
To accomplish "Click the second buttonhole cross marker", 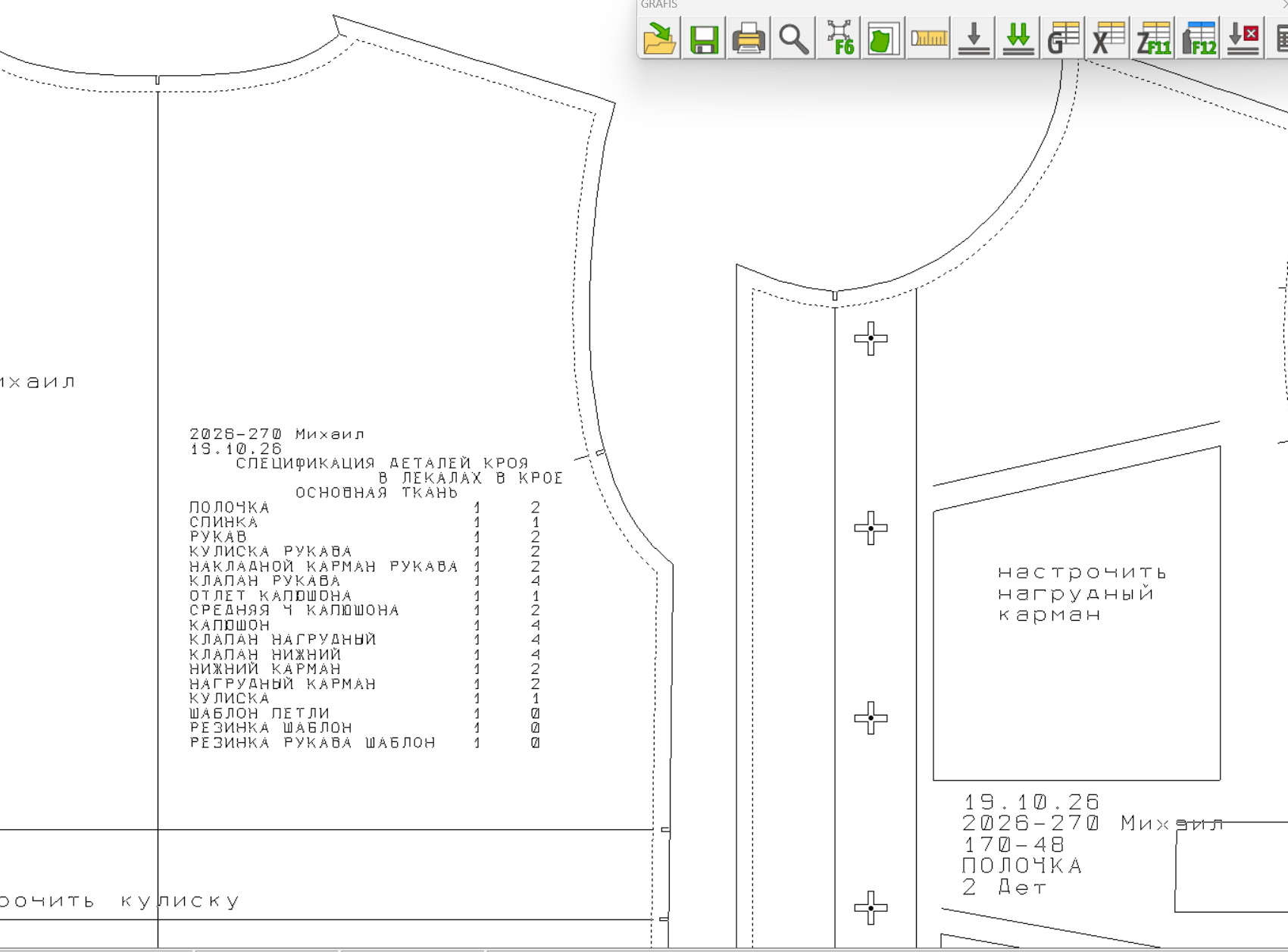I will 871,528.
